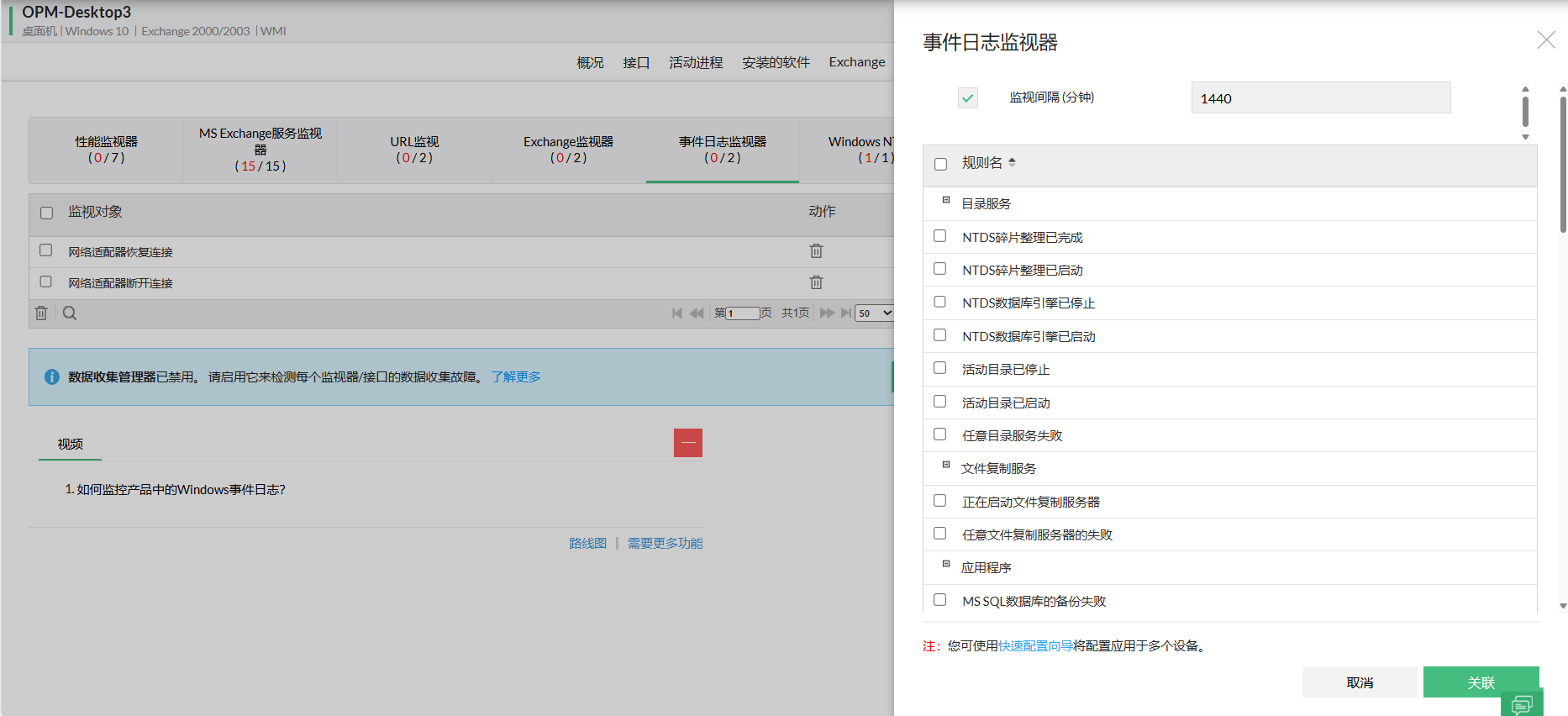
Task: Go to next page arrow in pager
Action: pos(827,313)
